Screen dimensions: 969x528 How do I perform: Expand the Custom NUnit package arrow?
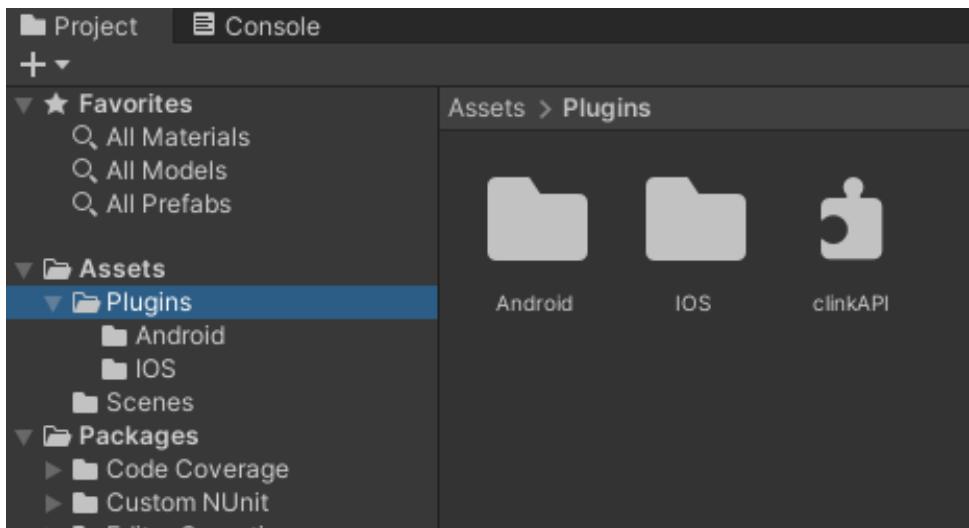pos(53,503)
